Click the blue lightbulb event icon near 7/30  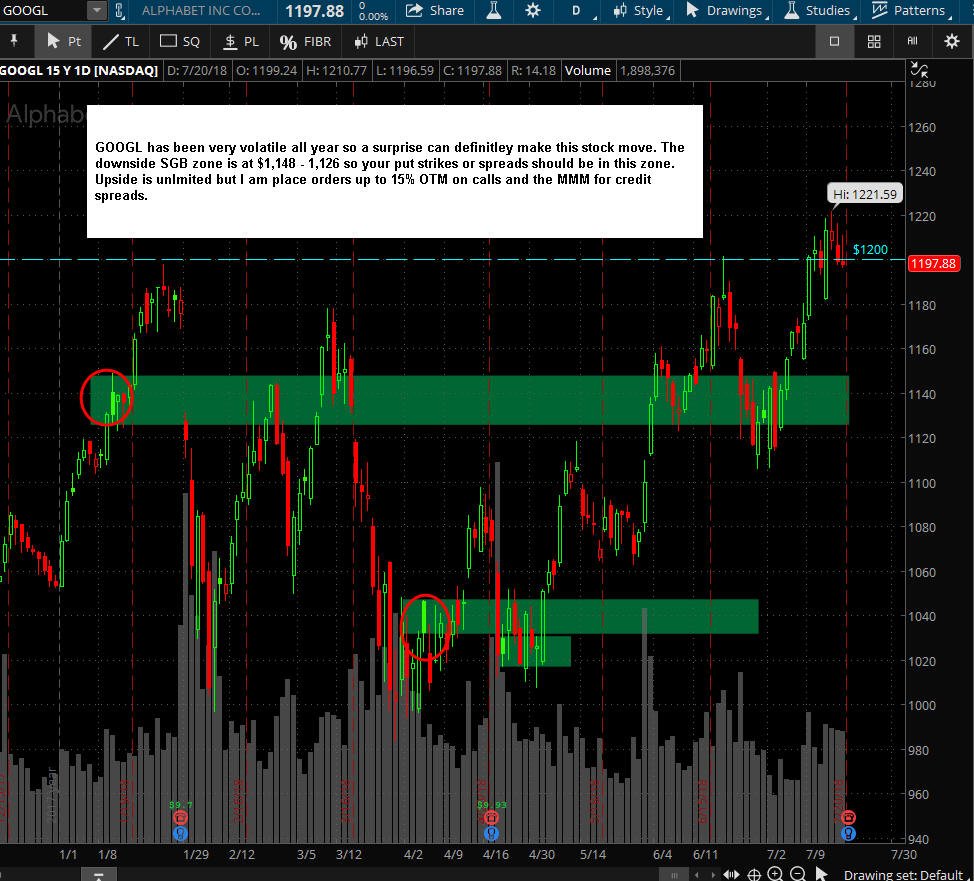point(848,833)
